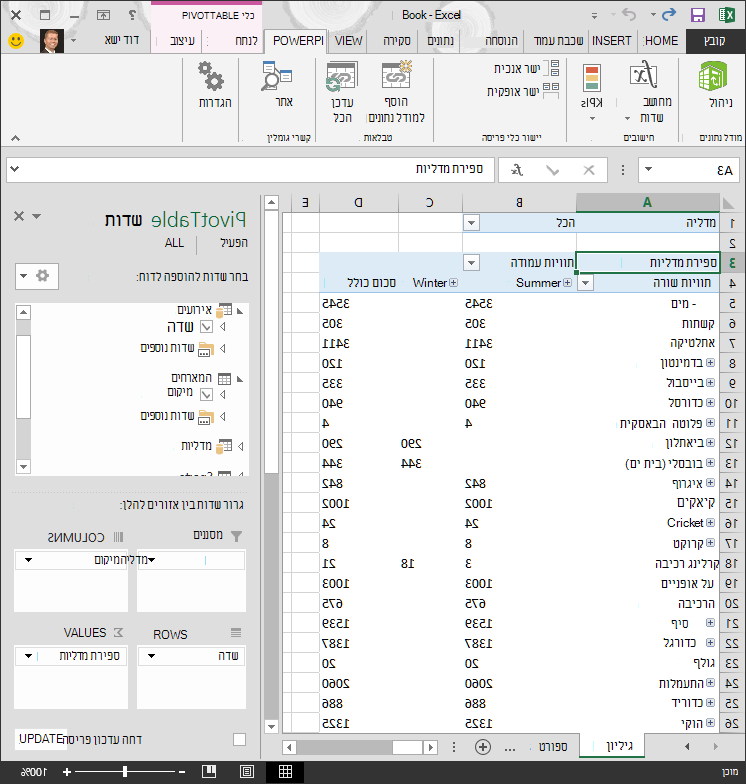
Task: Close the PivotTable Fields pane
Action: click(18, 216)
